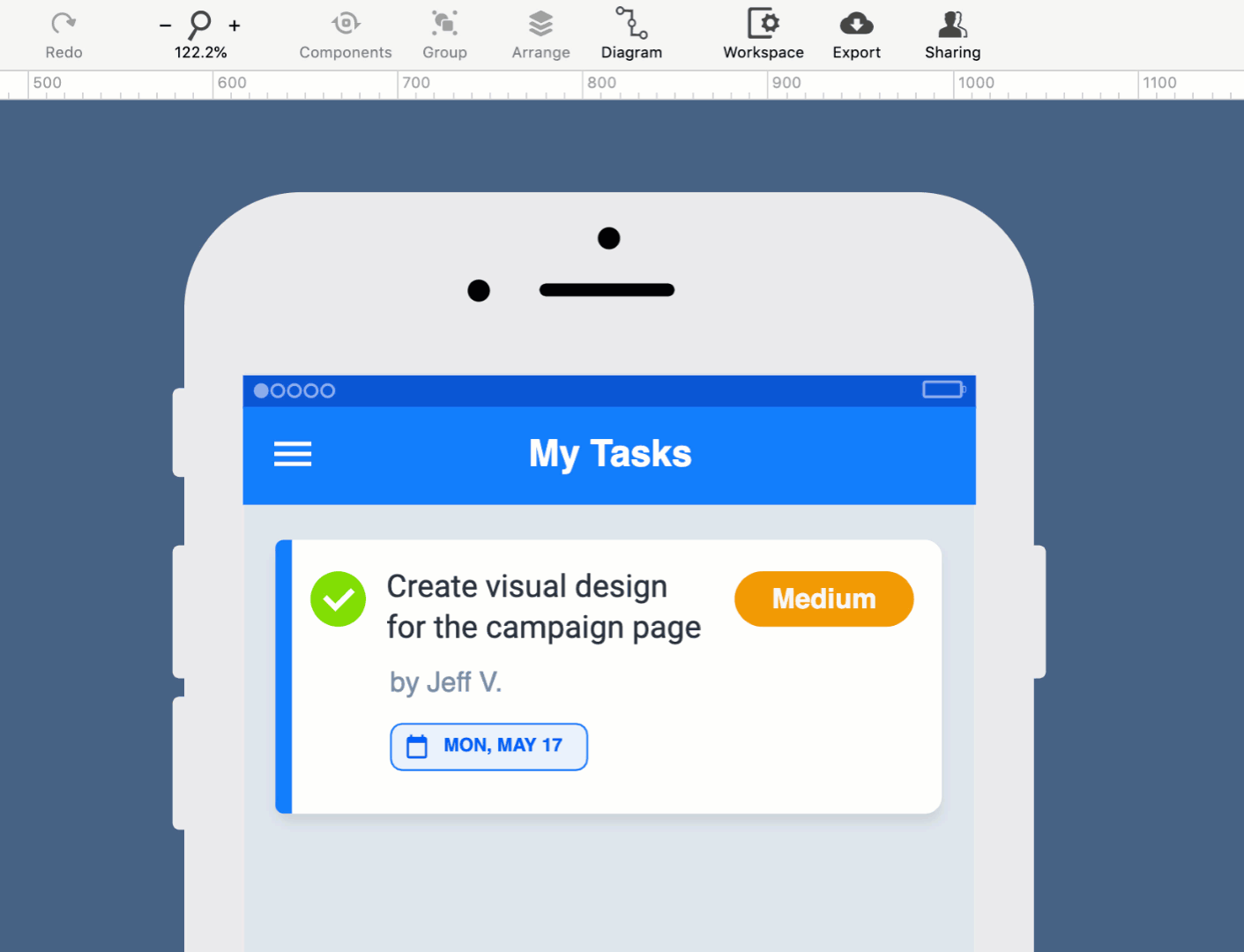Zoom out with the minus button
This screenshot has width=1244, height=952.
[165, 26]
